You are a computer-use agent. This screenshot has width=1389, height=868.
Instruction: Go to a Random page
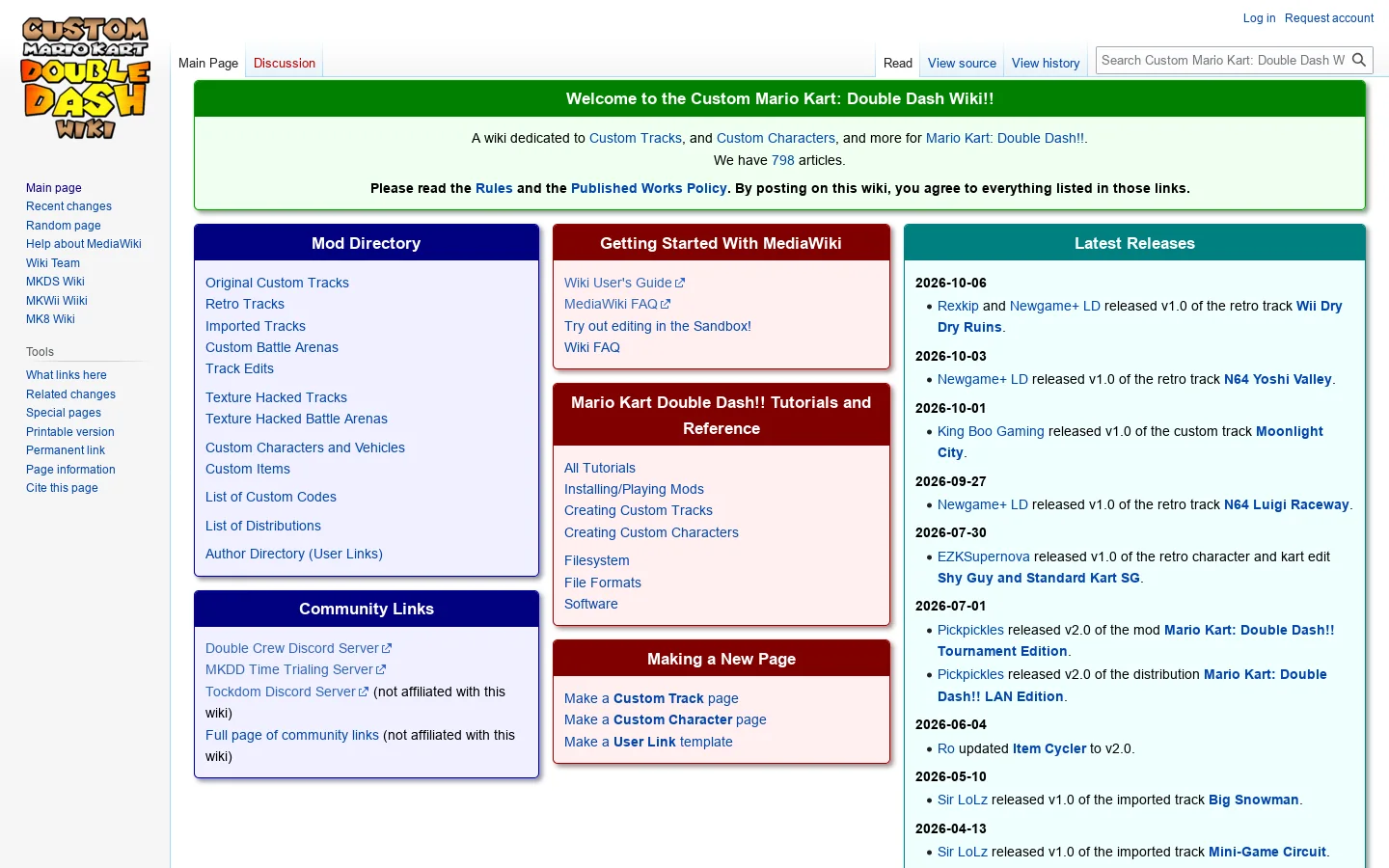[63, 226]
